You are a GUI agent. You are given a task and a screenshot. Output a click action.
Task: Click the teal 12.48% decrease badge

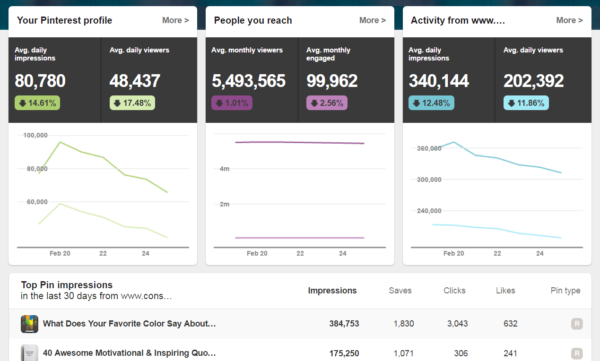[x=431, y=103]
